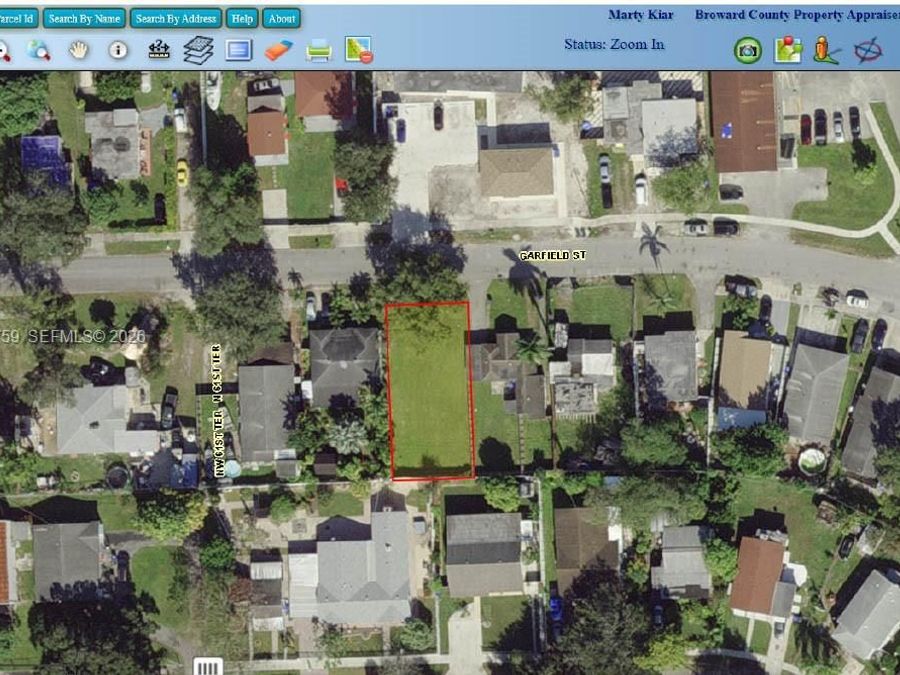This screenshot has height=675, width=900.
Task: Click the purple oblique view icon
Action: [x=868, y=51]
